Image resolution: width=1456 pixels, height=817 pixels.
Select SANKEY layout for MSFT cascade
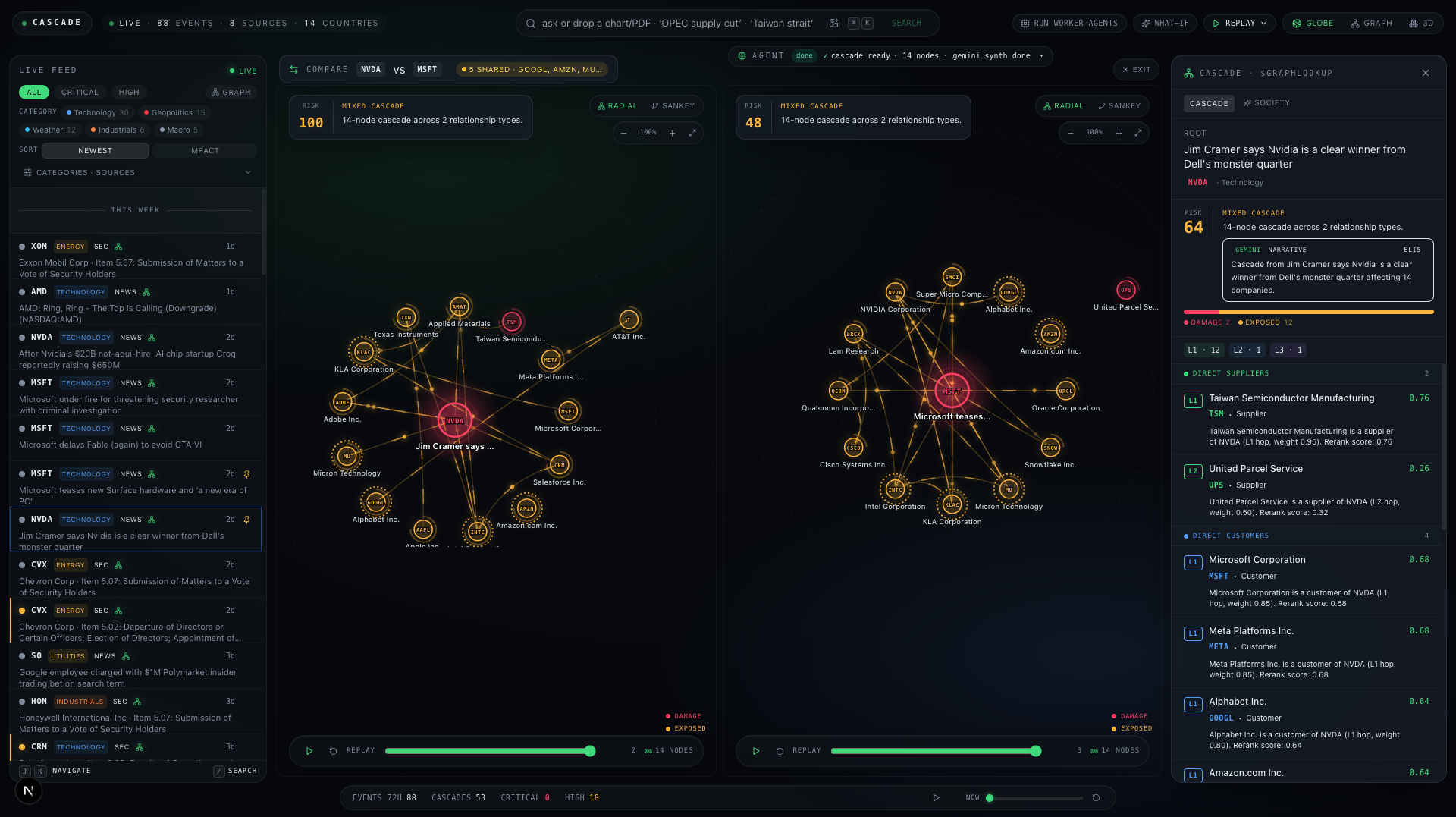pos(1119,106)
